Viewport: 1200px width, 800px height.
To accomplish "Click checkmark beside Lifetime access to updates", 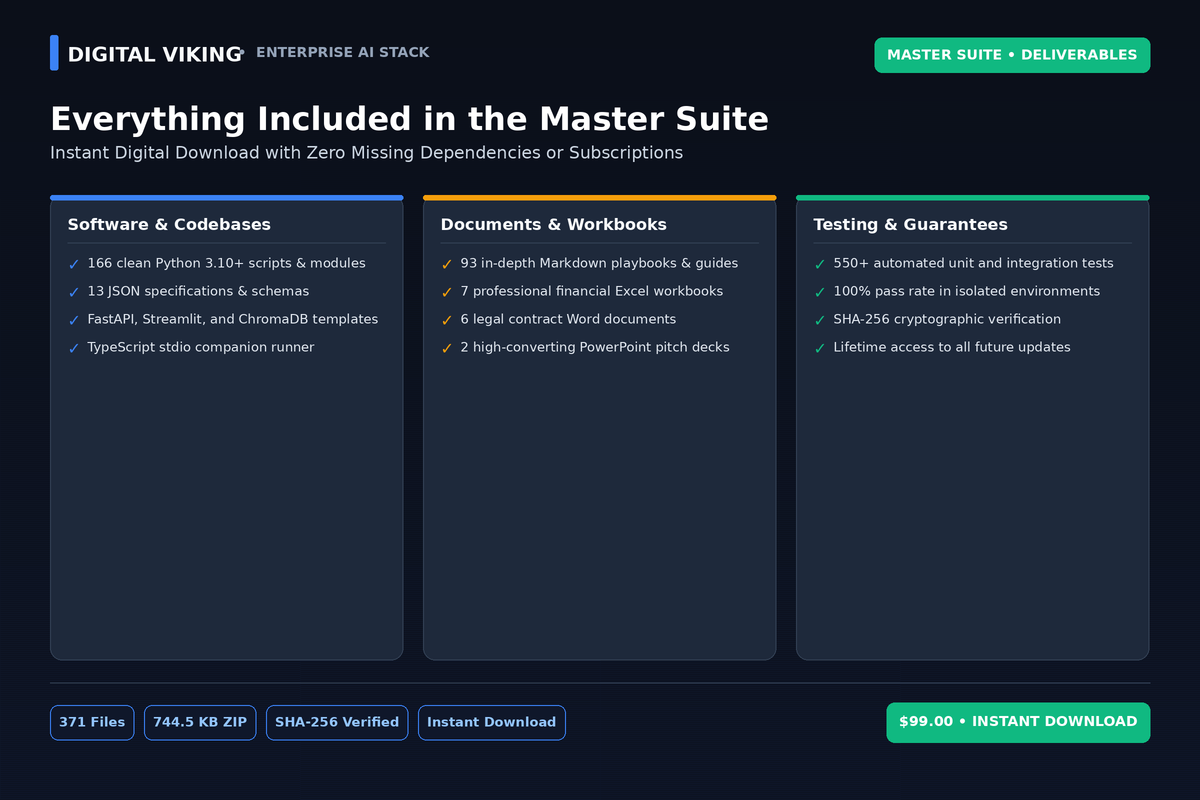I will pos(820,348).
